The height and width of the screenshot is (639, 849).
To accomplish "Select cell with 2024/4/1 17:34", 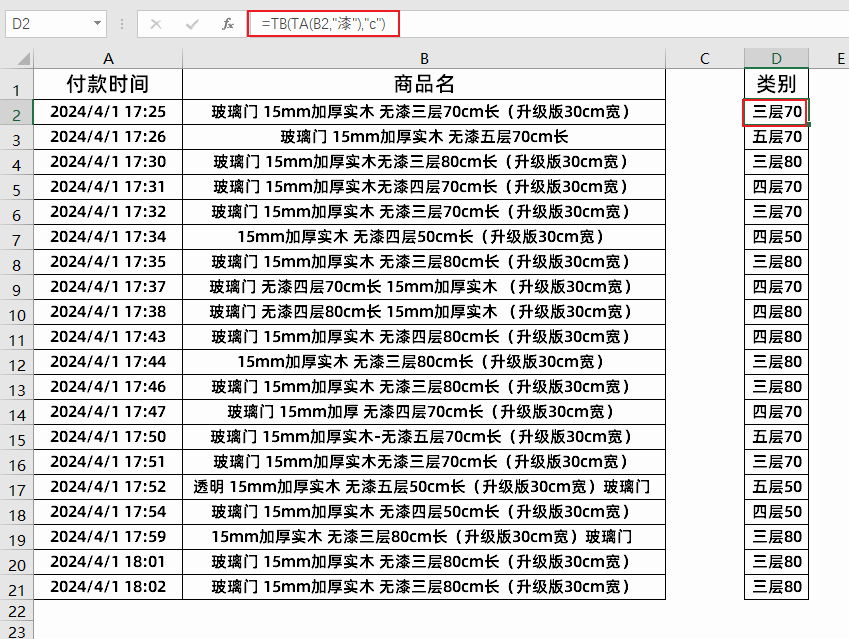I will [108, 237].
